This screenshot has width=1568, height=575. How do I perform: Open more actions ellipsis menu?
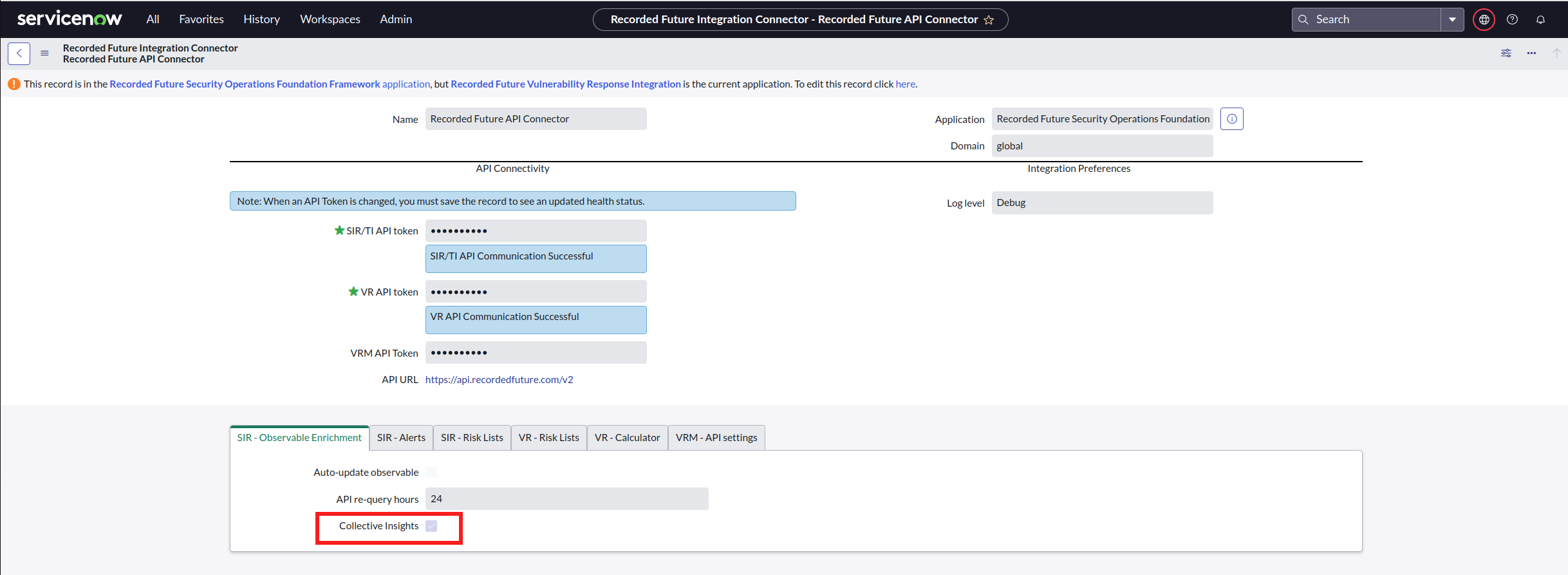coord(1531,53)
